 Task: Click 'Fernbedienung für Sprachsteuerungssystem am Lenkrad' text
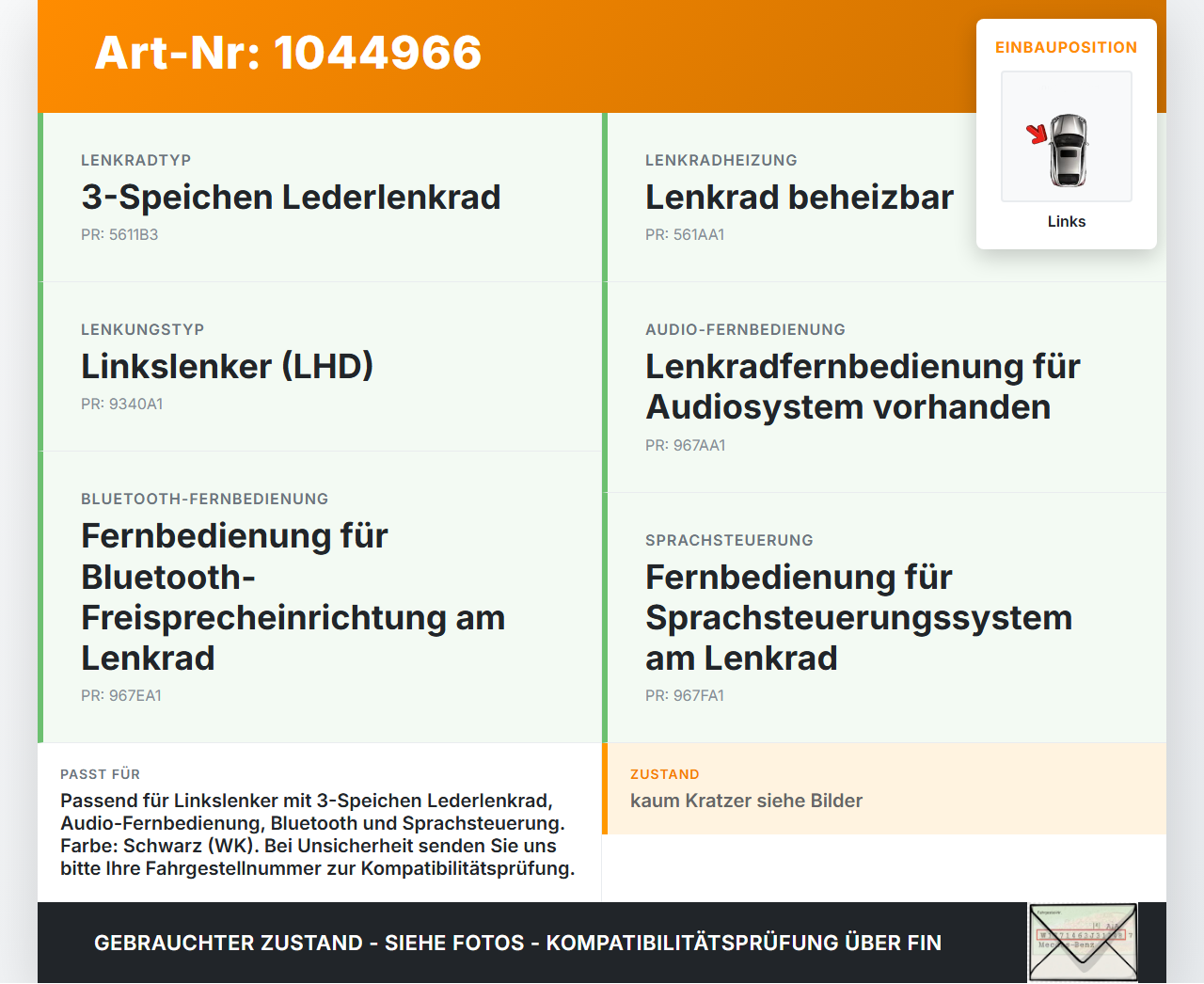(x=859, y=617)
